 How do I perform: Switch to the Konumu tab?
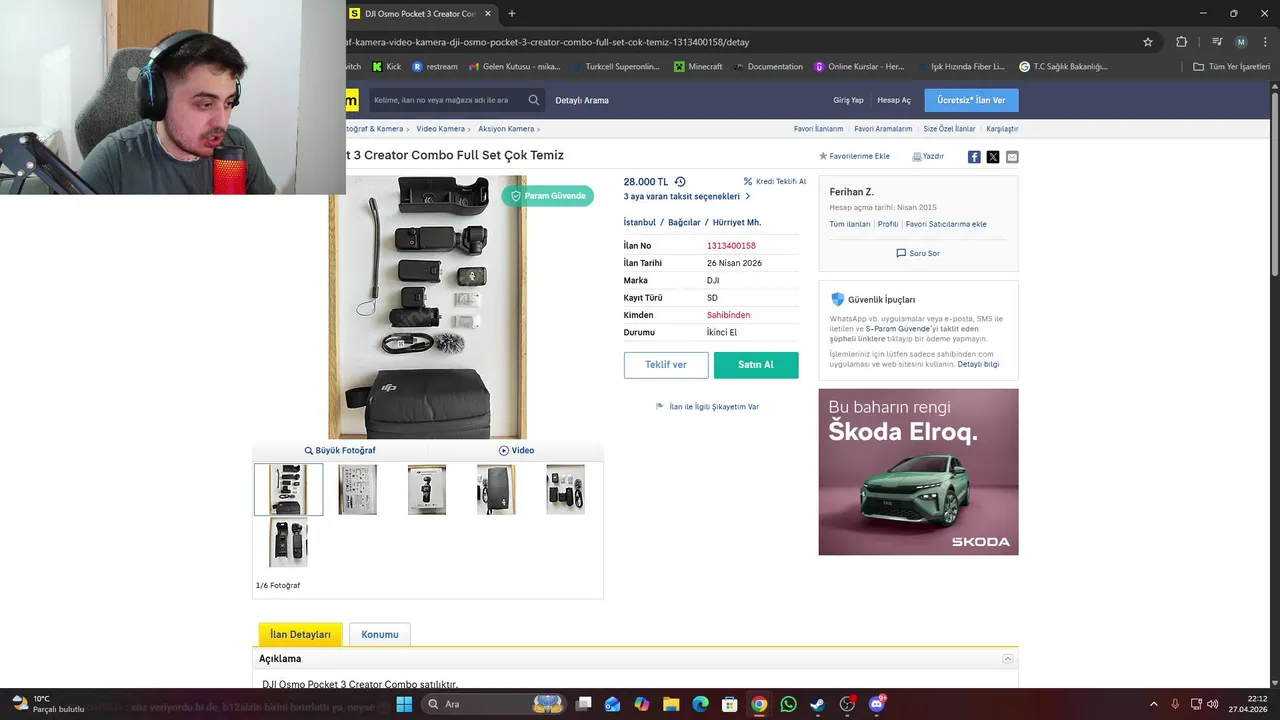coord(380,634)
